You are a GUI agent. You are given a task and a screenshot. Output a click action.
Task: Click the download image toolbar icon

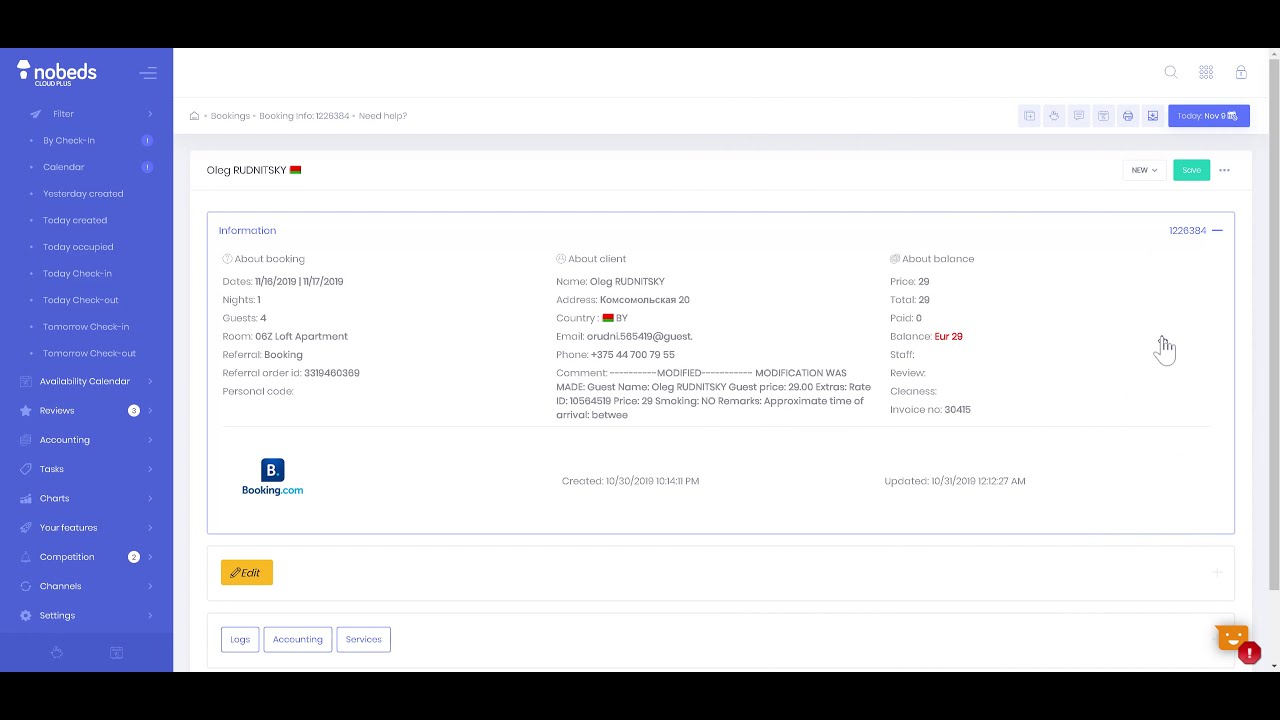click(1153, 116)
